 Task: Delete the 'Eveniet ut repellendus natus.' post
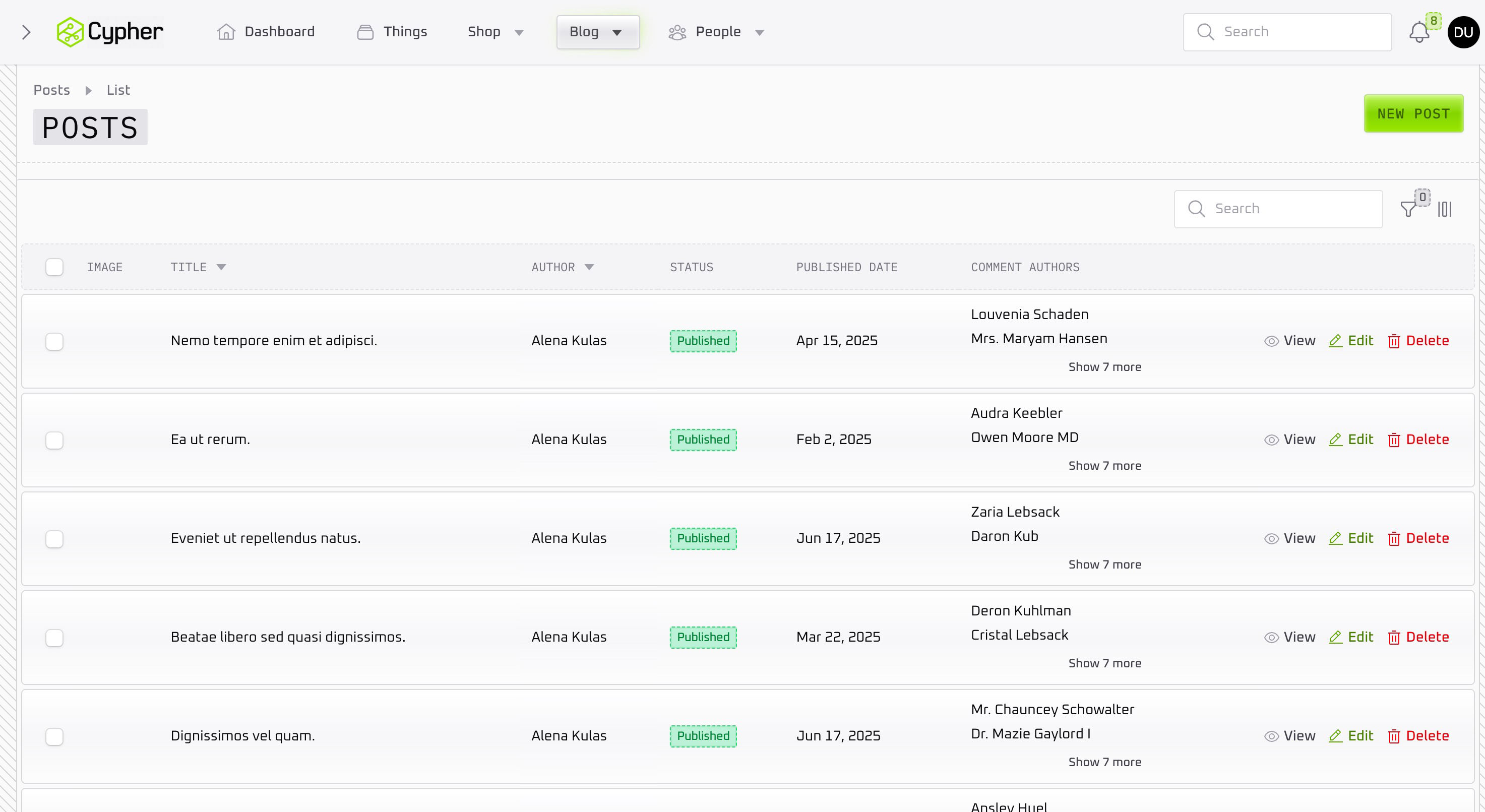click(1418, 538)
